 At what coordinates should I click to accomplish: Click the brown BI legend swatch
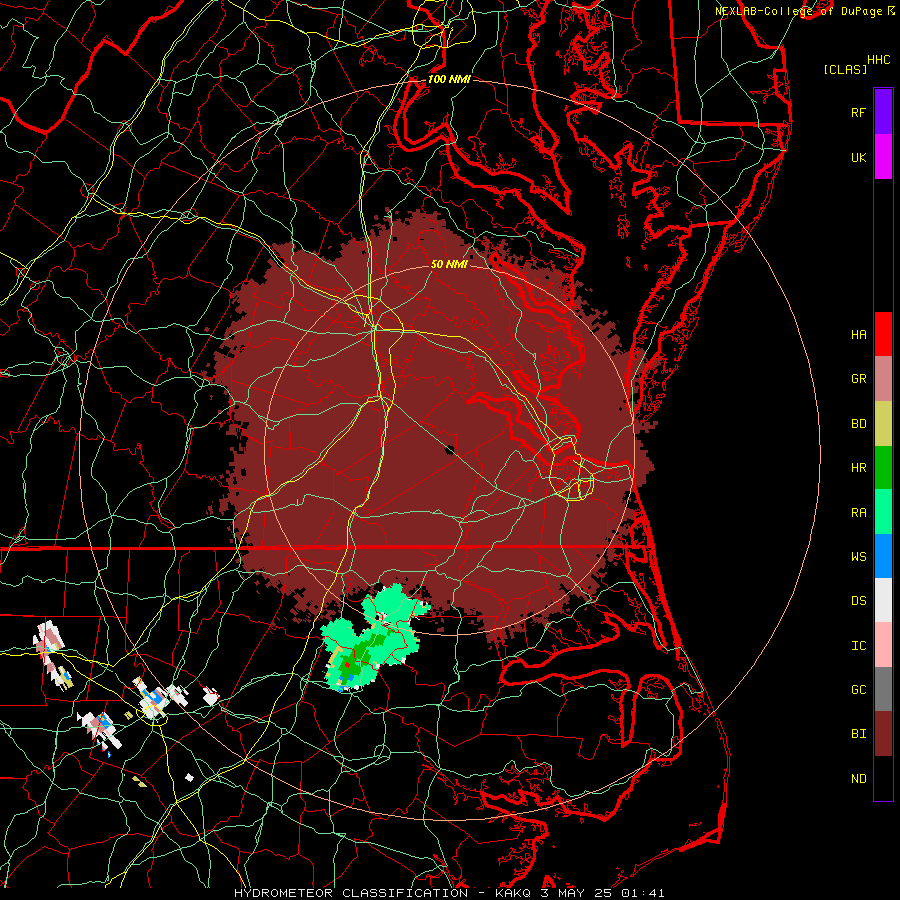click(883, 734)
